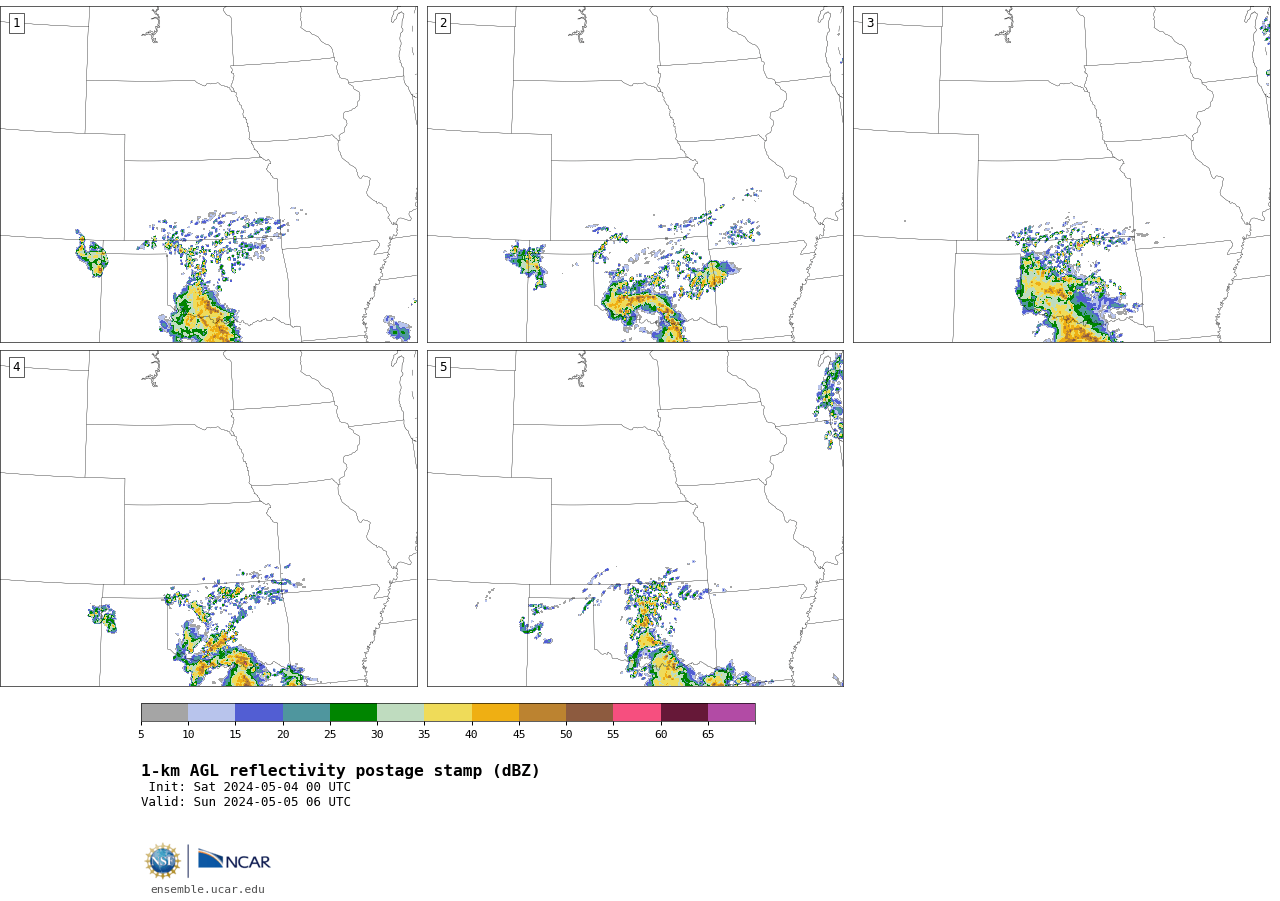Click the NCAR logo
This screenshot has width=1280, height=901.
pyautogui.click(x=234, y=860)
